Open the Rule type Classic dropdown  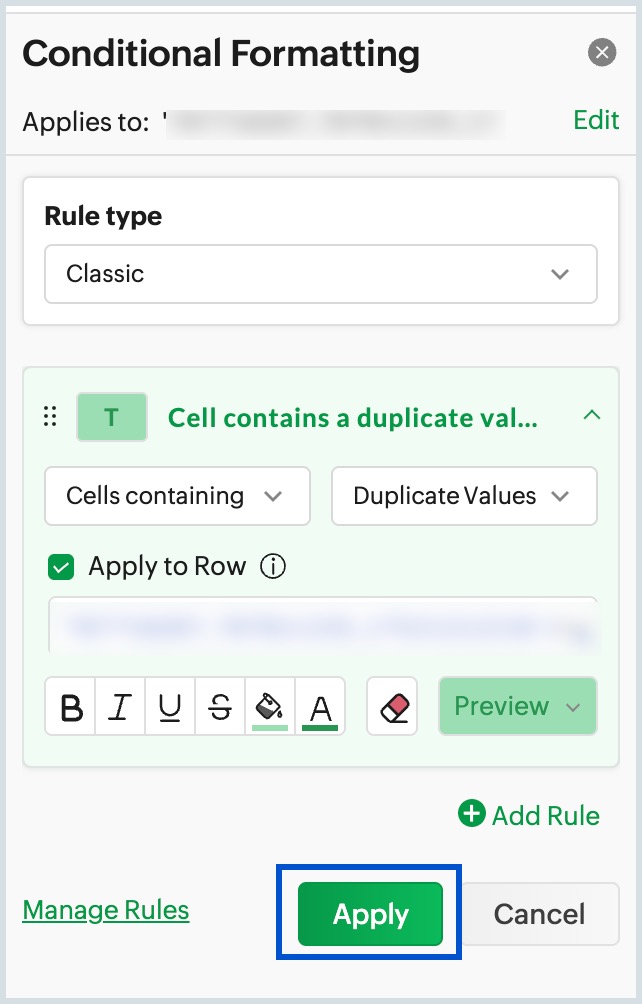coord(320,274)
